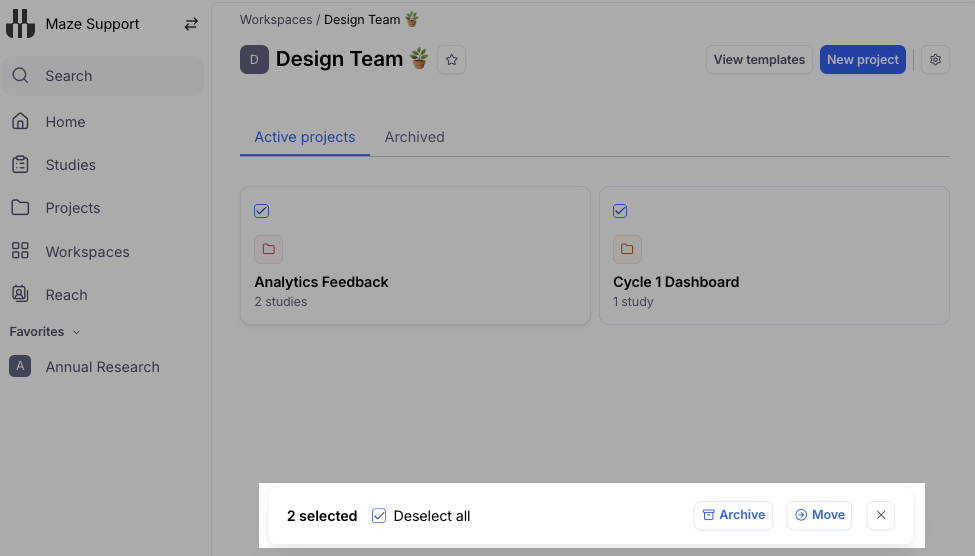Click View templates button
Viewport: 975px width, 556px height.
pyautogui.click(x=759, y=60)
